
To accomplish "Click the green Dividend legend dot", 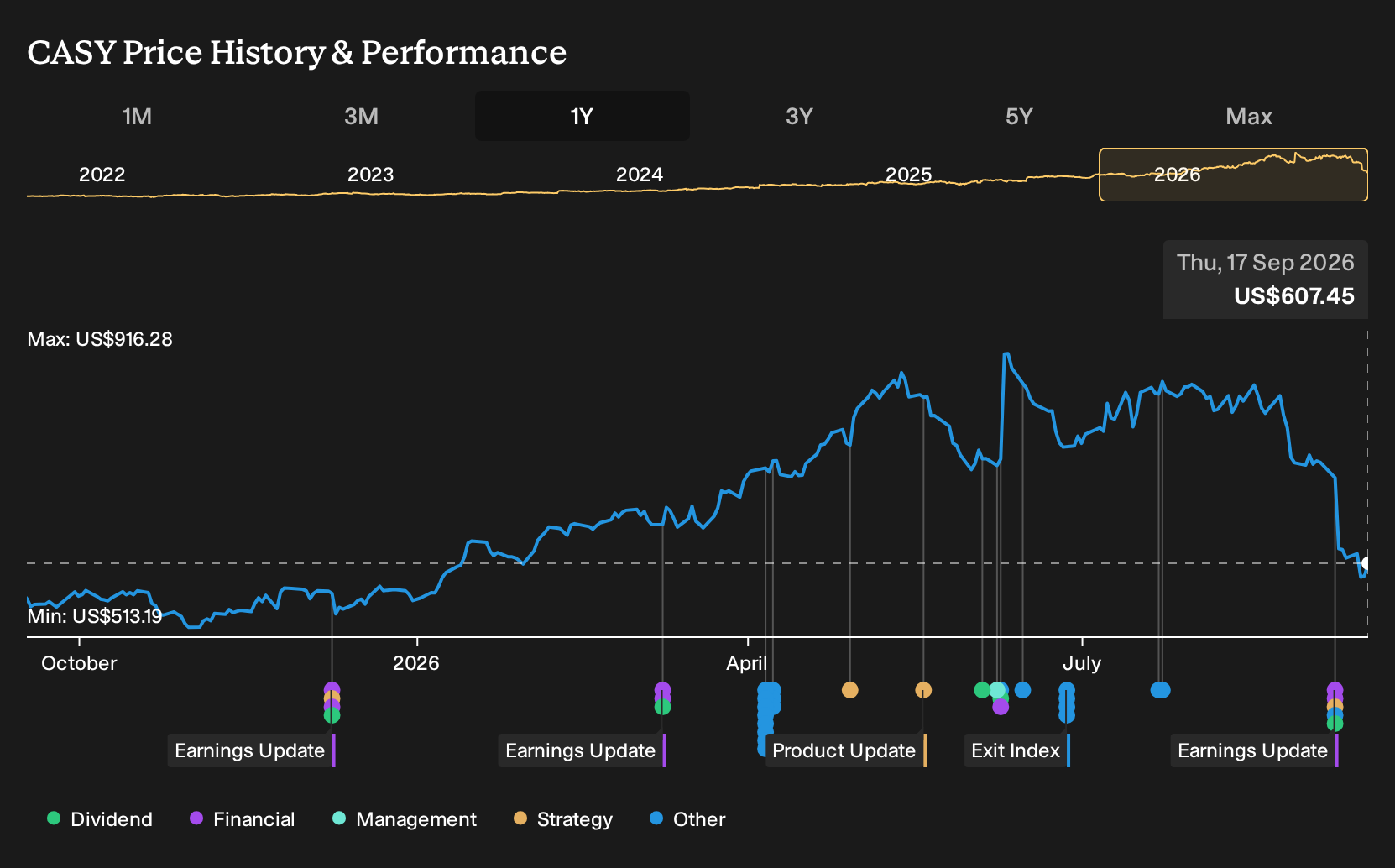I will point(54,818).
